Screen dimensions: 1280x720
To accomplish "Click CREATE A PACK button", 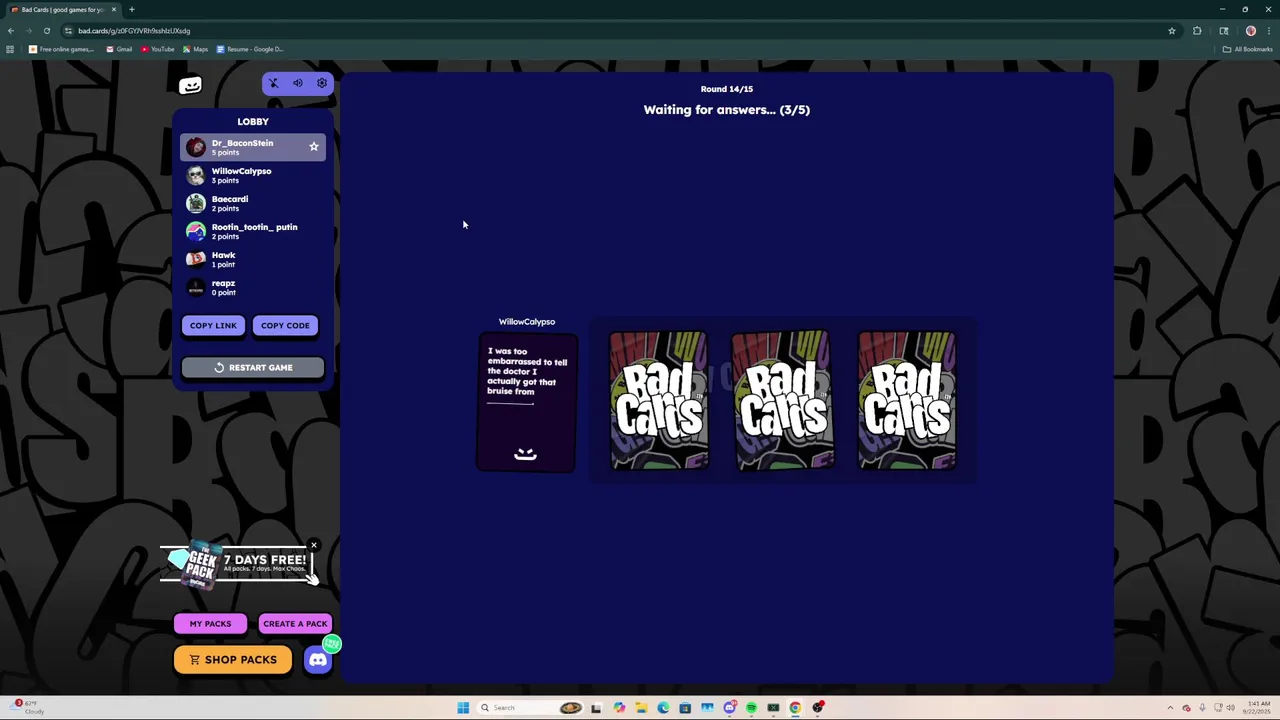I will [x=295, y=624].
